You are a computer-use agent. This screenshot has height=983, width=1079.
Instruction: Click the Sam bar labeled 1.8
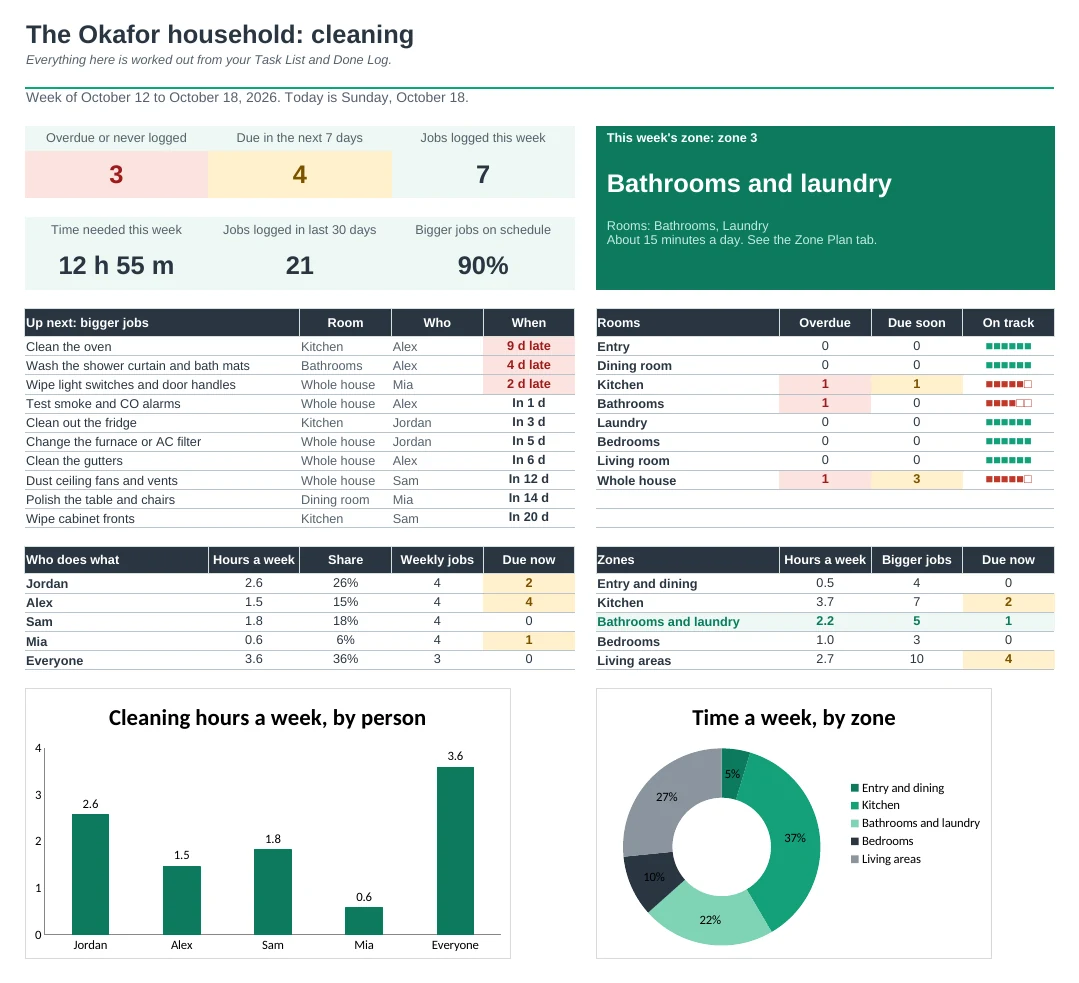point(273,891)
